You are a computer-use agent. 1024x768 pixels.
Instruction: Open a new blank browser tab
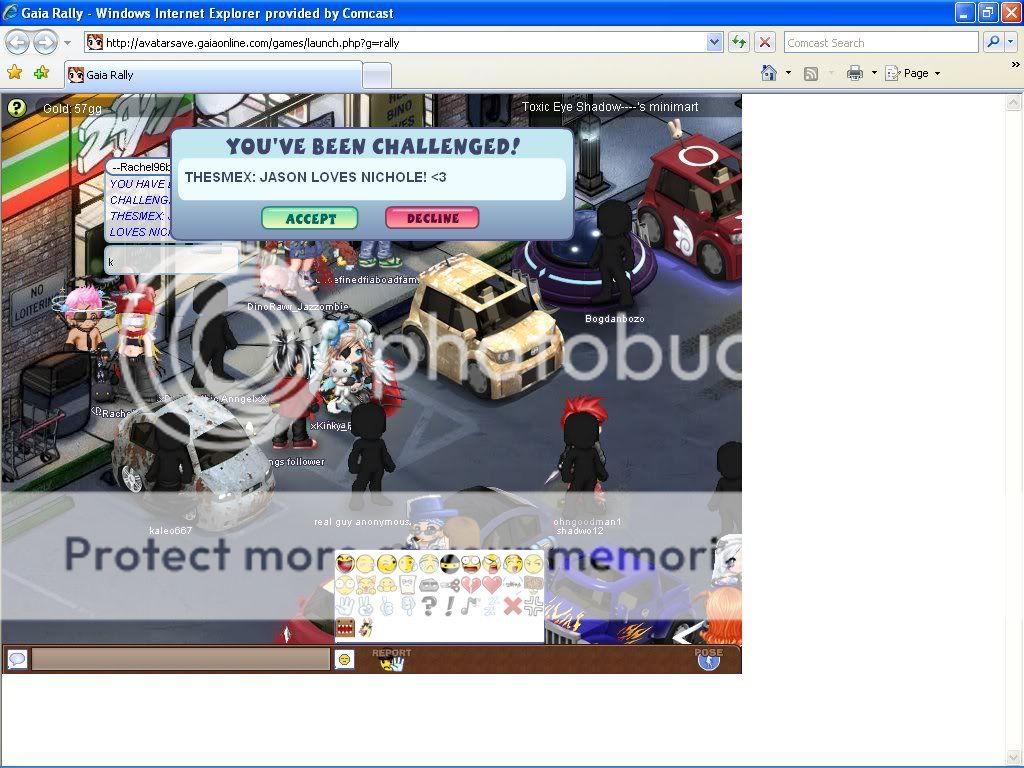coord(376,75)
